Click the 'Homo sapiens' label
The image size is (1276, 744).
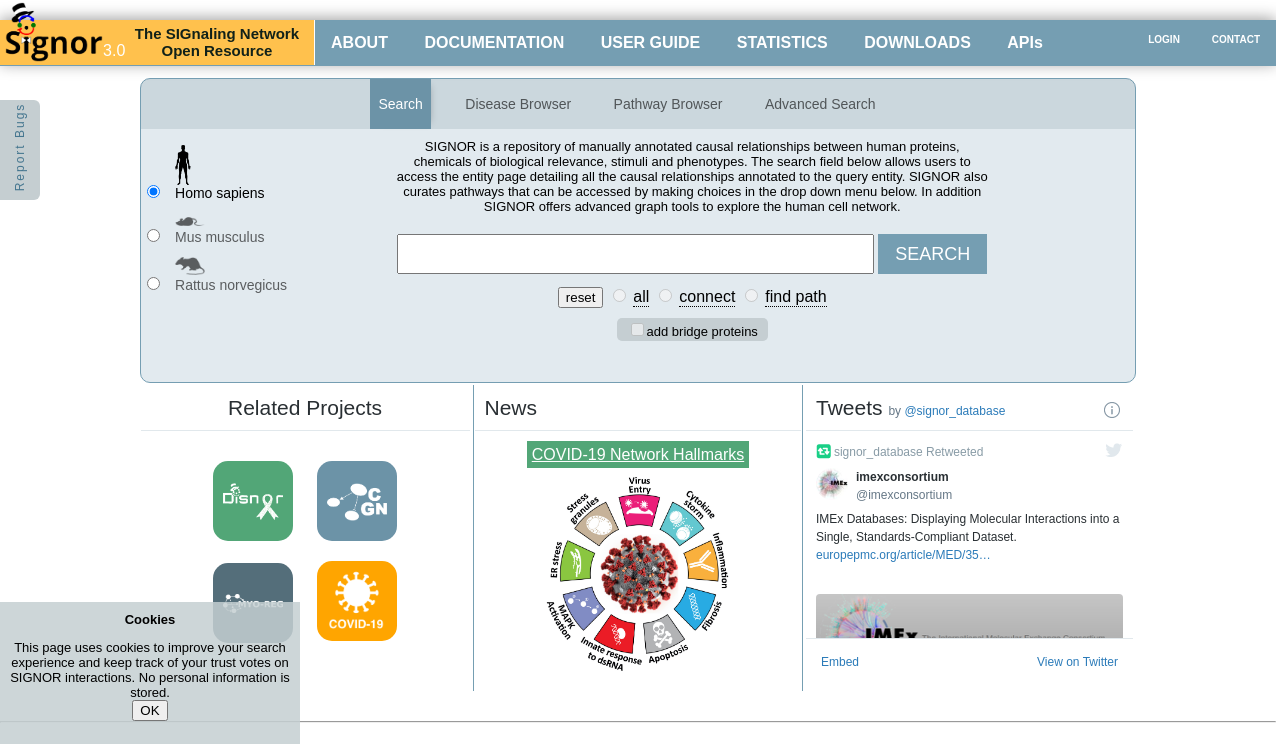pos(220,193)
